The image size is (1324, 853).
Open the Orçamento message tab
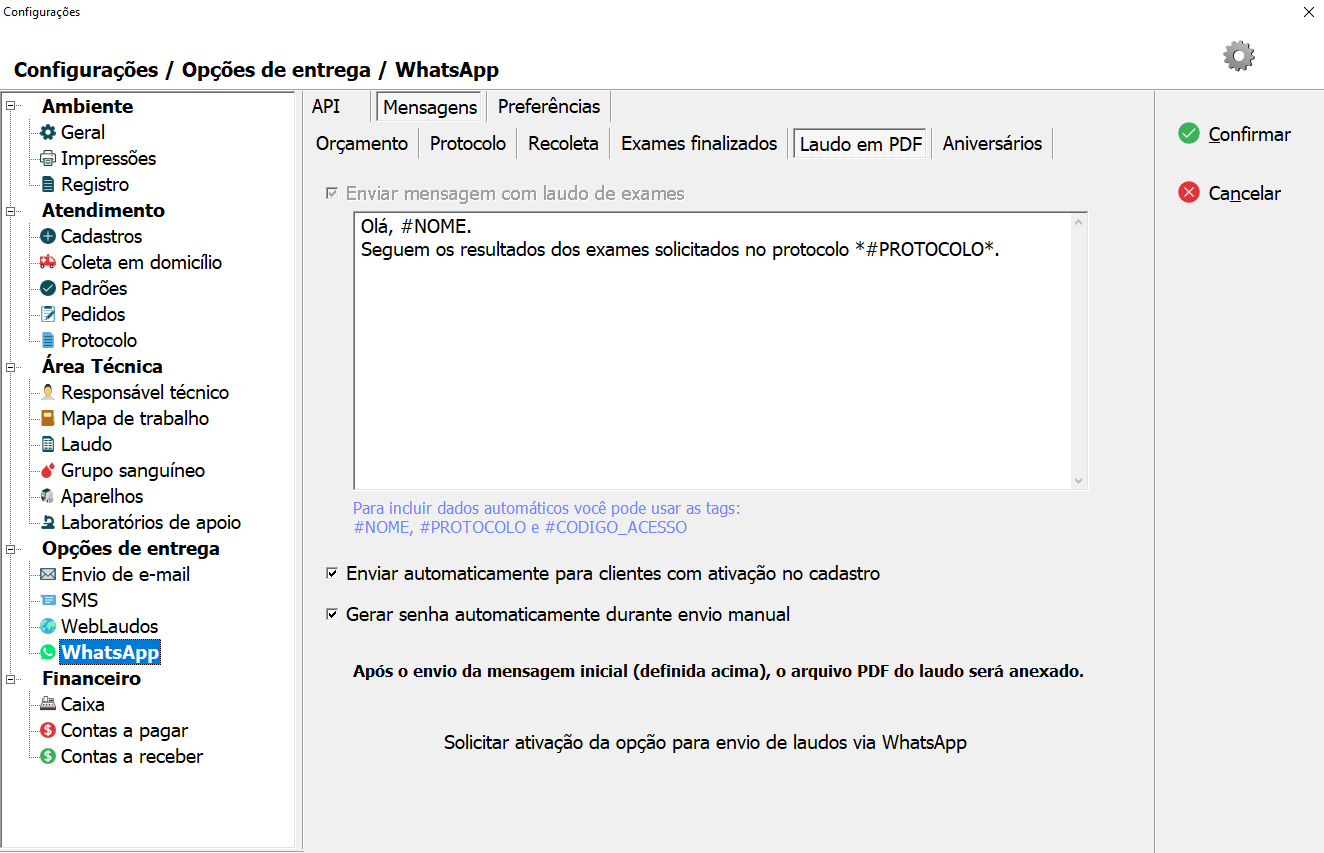click(x=362, y=143)
